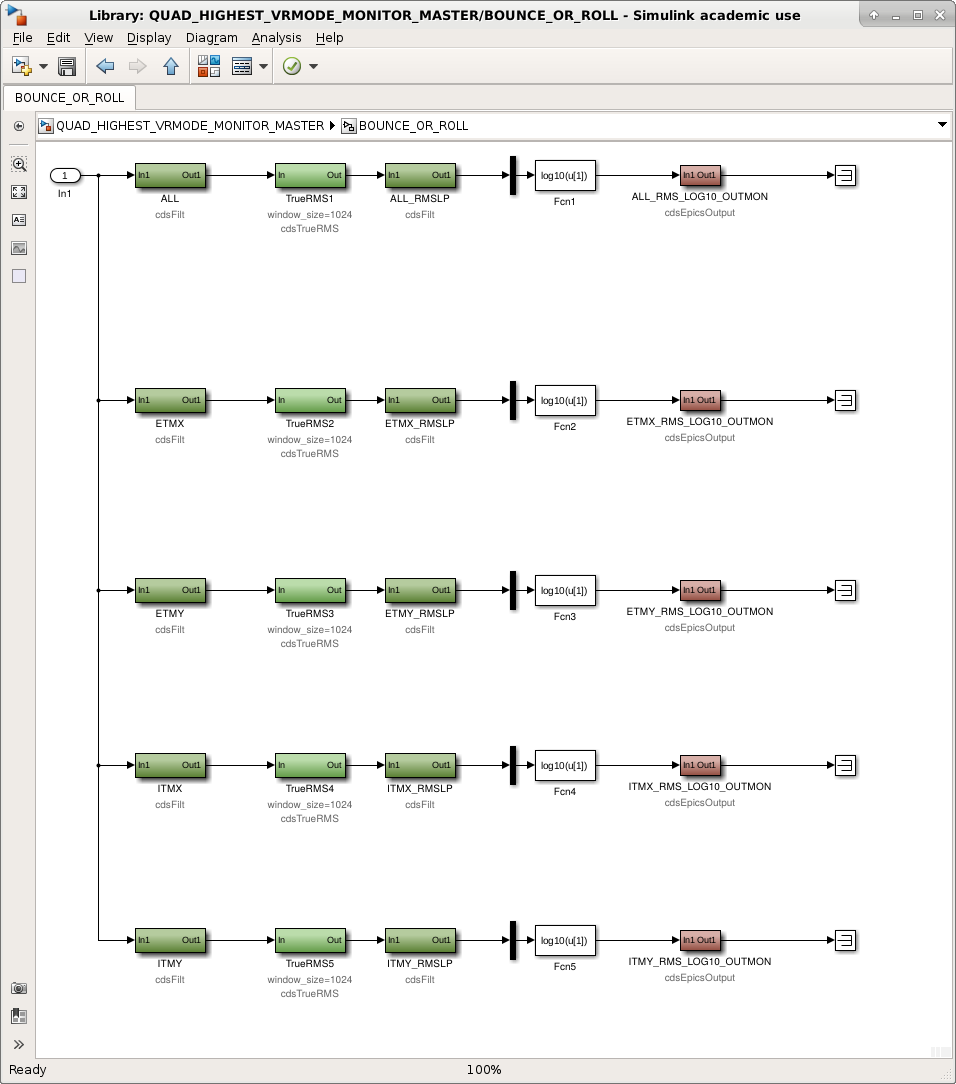Image resolution: width=956 pixels, height=1084 pixels.
Task: Select the ALL cdsFilt block
Action: pos(170,176)
